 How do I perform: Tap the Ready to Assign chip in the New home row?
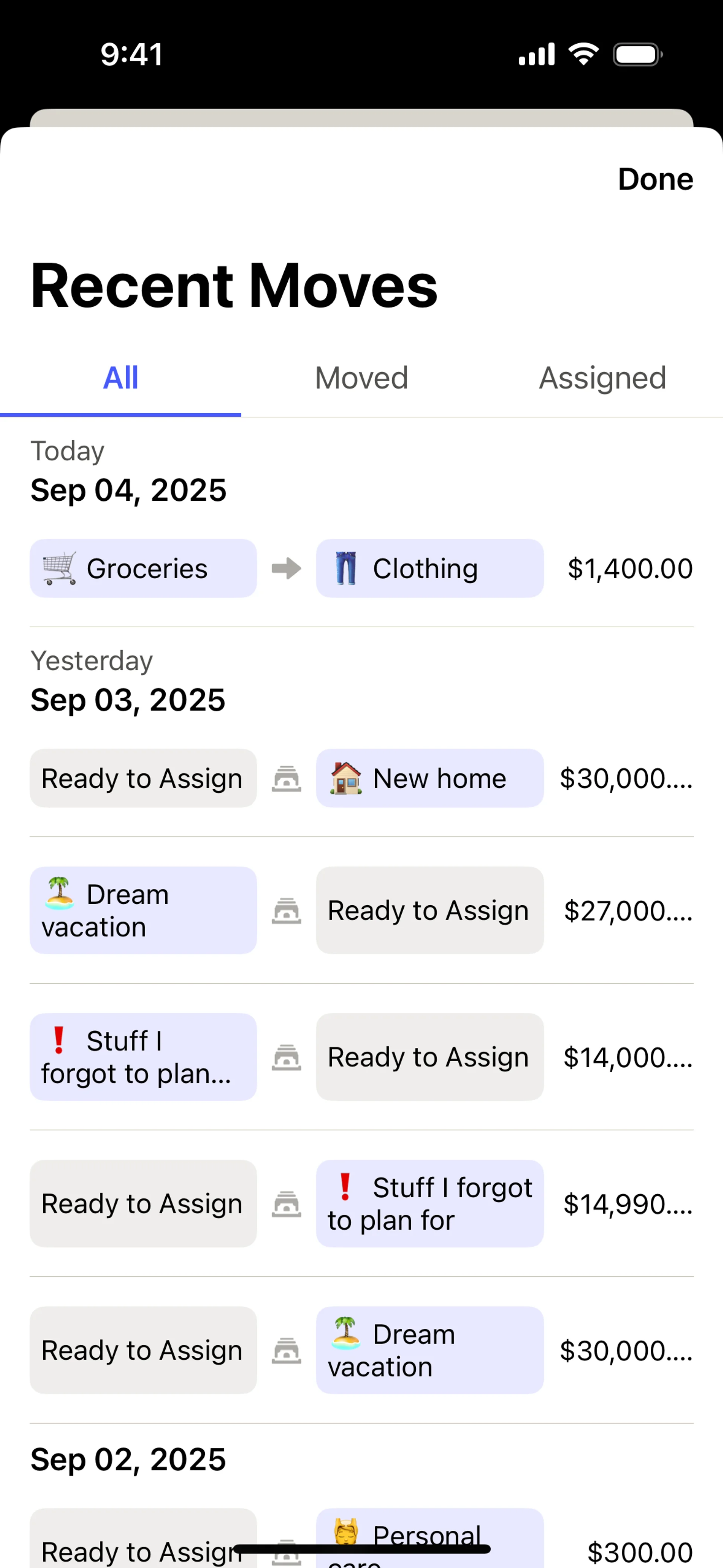142,778
